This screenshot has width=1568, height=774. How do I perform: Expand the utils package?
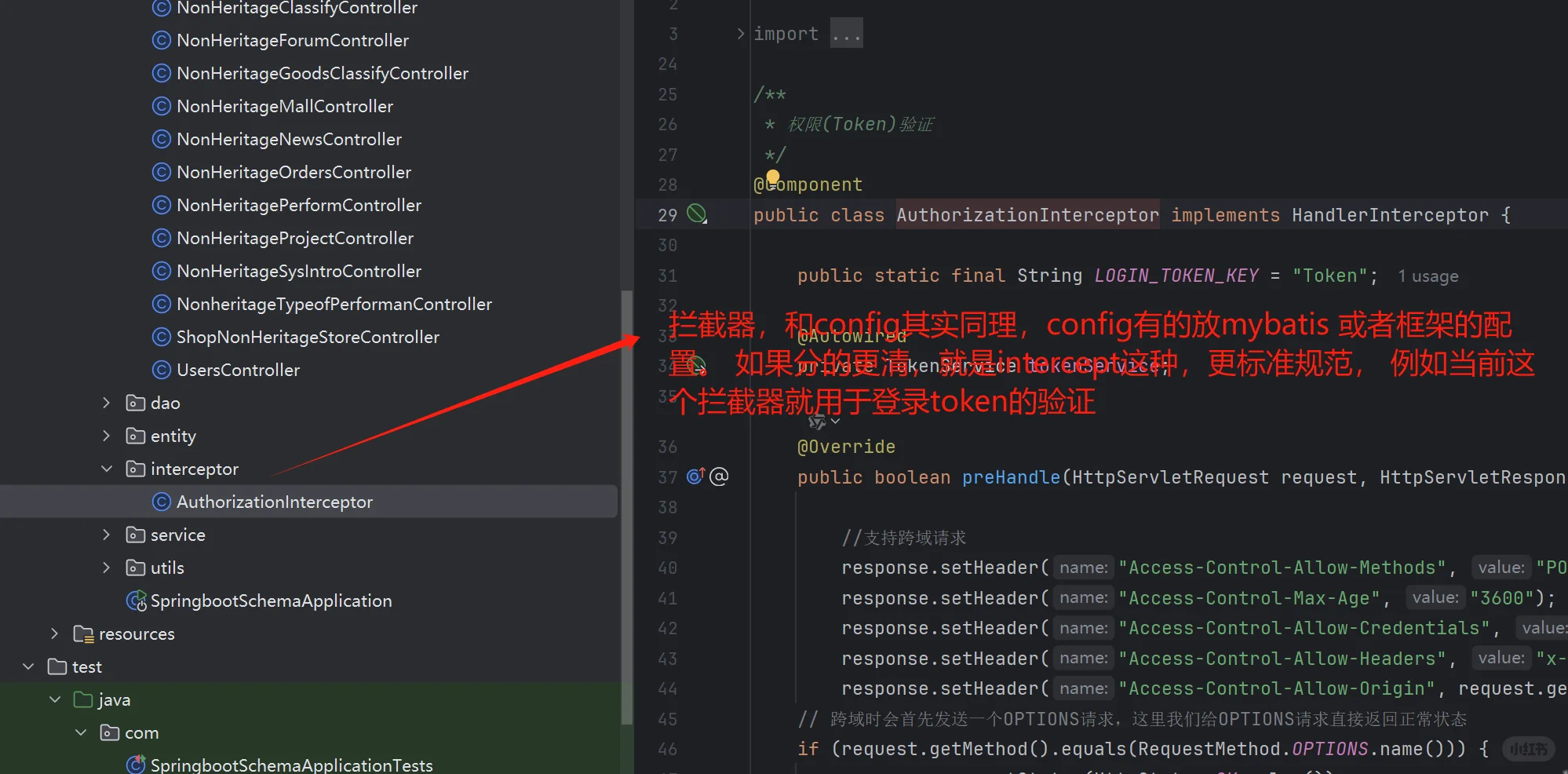pos(107,567)
